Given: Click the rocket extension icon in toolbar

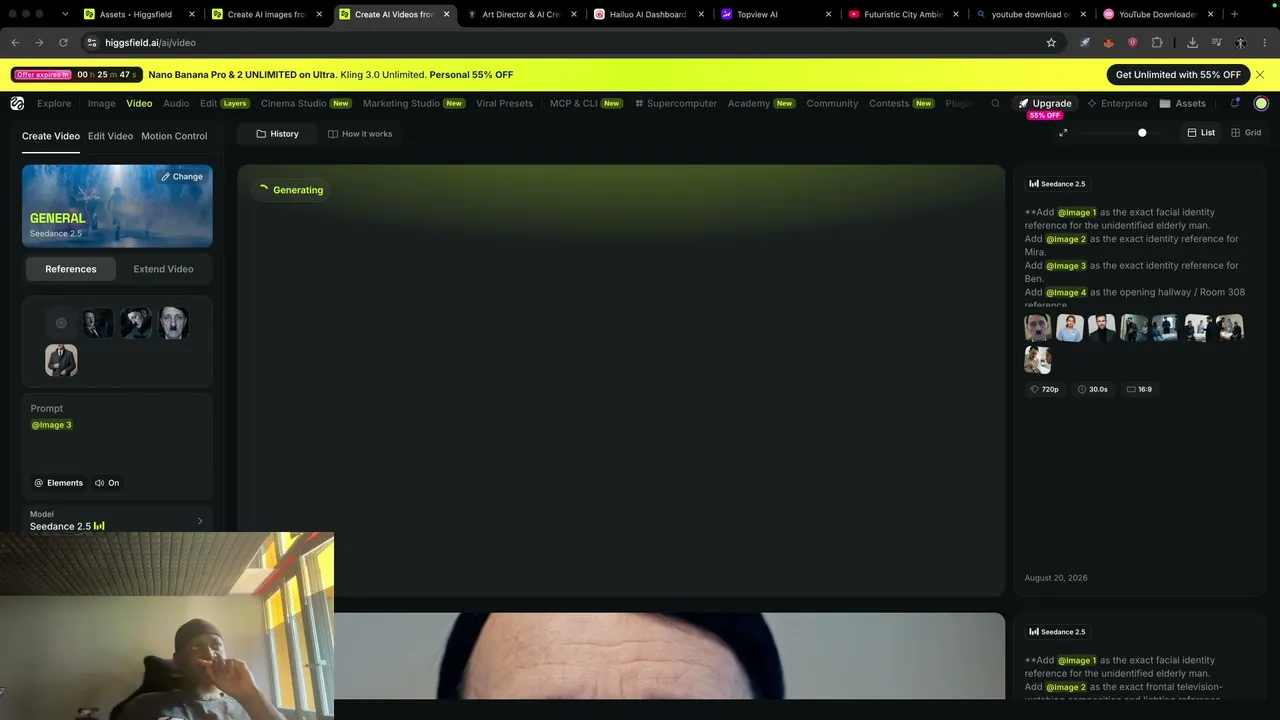Looking at the screenshot, I should pyautogui.click(x=1085, y=43).
